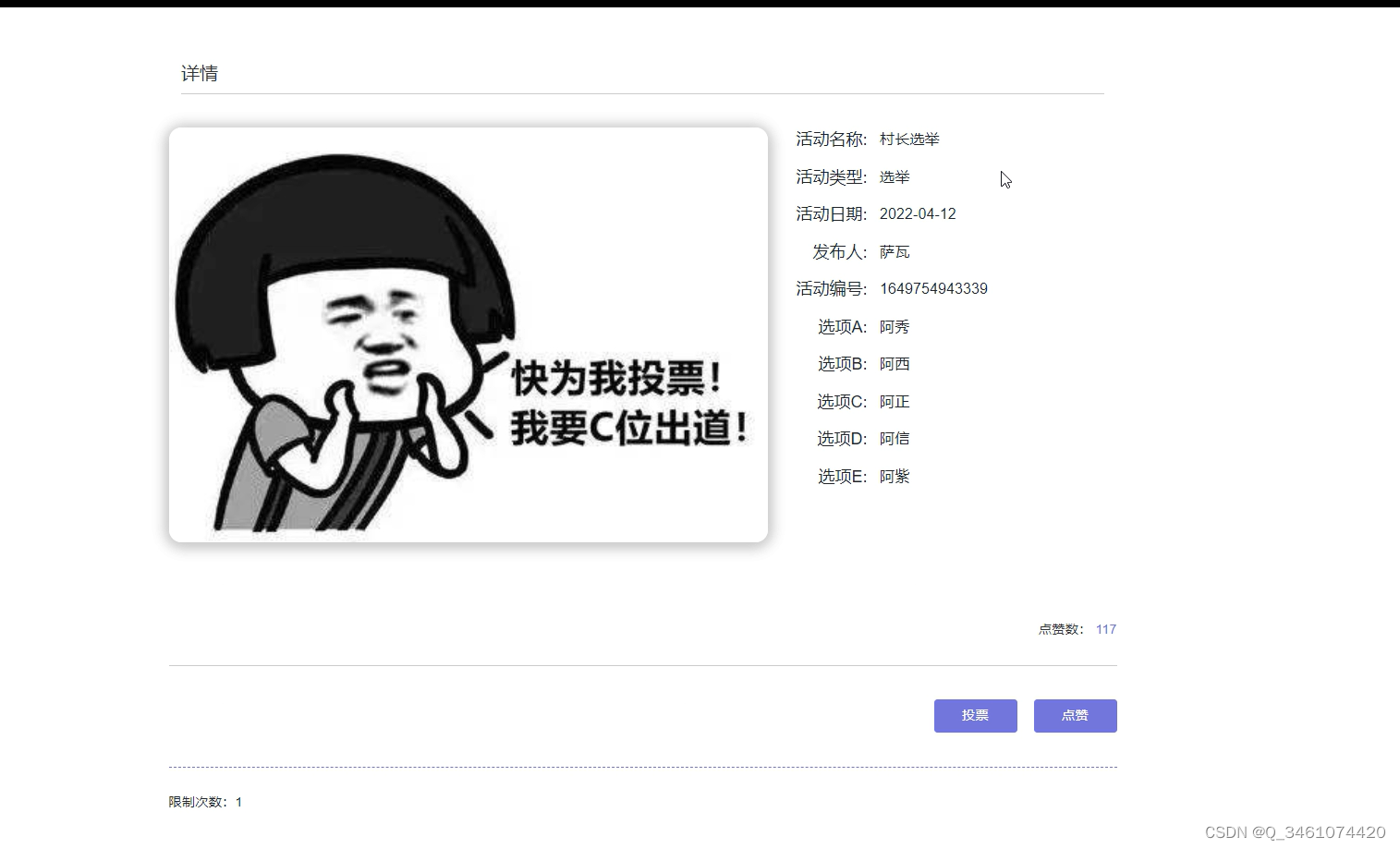Select option A value 阿秀
This screenshot has width=1400, height=849.
[x=895, y=327]
